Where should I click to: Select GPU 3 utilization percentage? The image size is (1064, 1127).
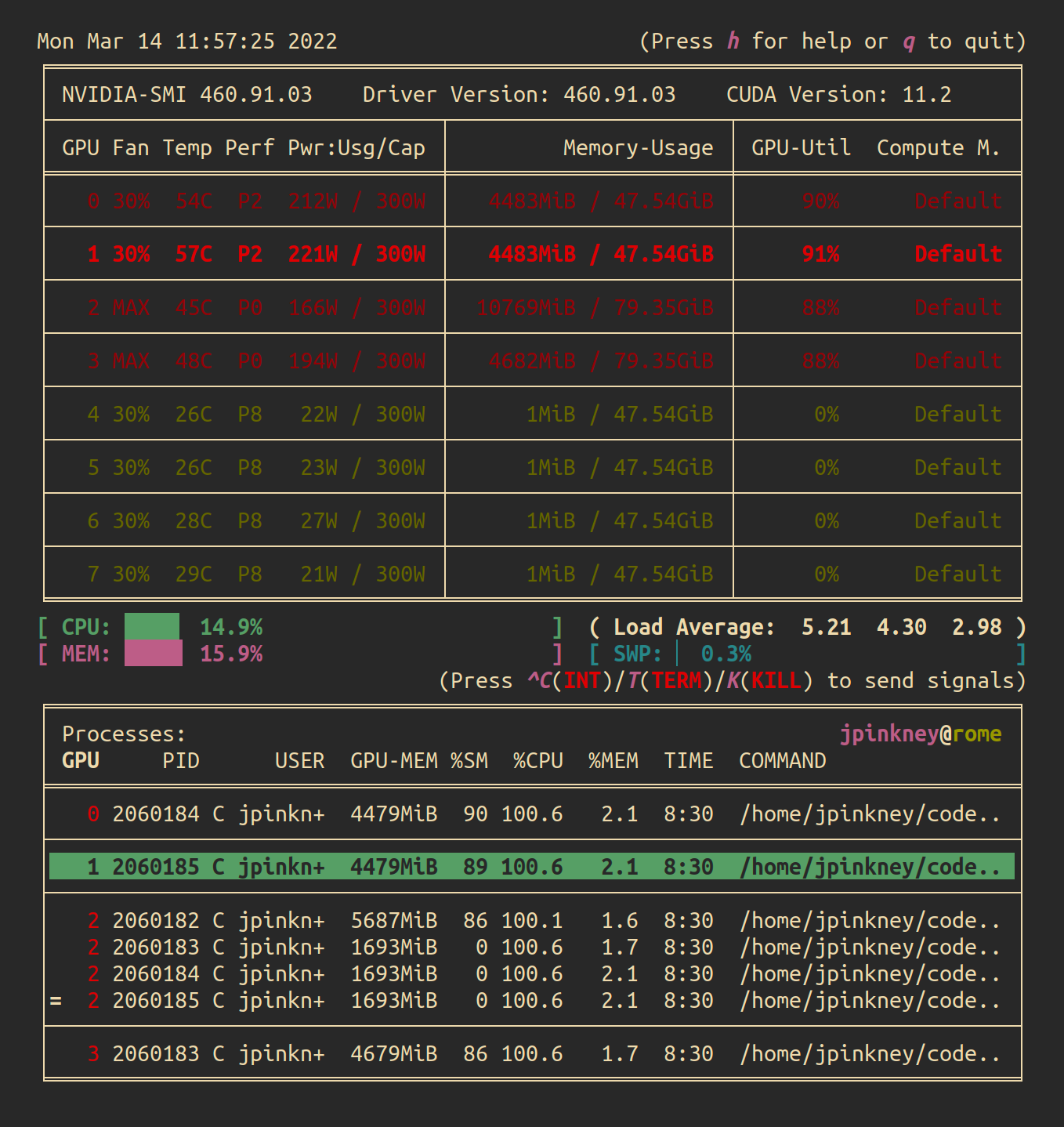820,361
